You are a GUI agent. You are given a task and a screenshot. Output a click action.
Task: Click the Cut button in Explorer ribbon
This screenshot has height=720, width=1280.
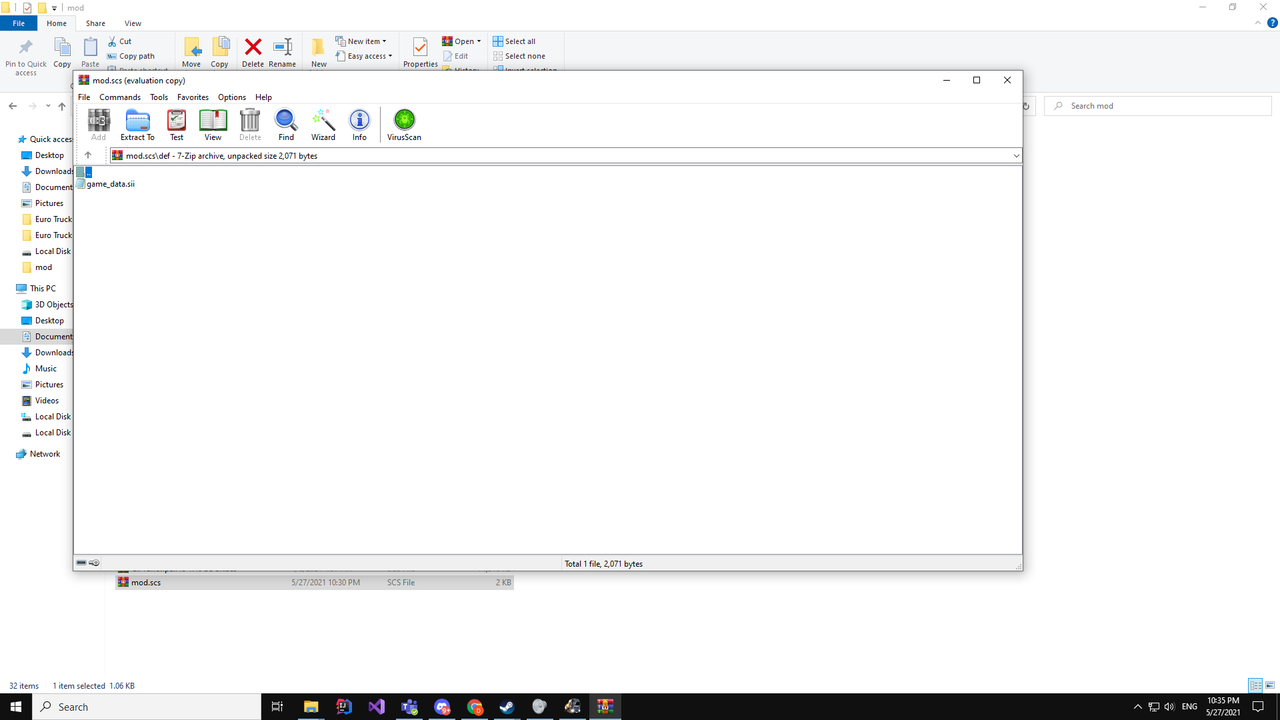(118, 41)
